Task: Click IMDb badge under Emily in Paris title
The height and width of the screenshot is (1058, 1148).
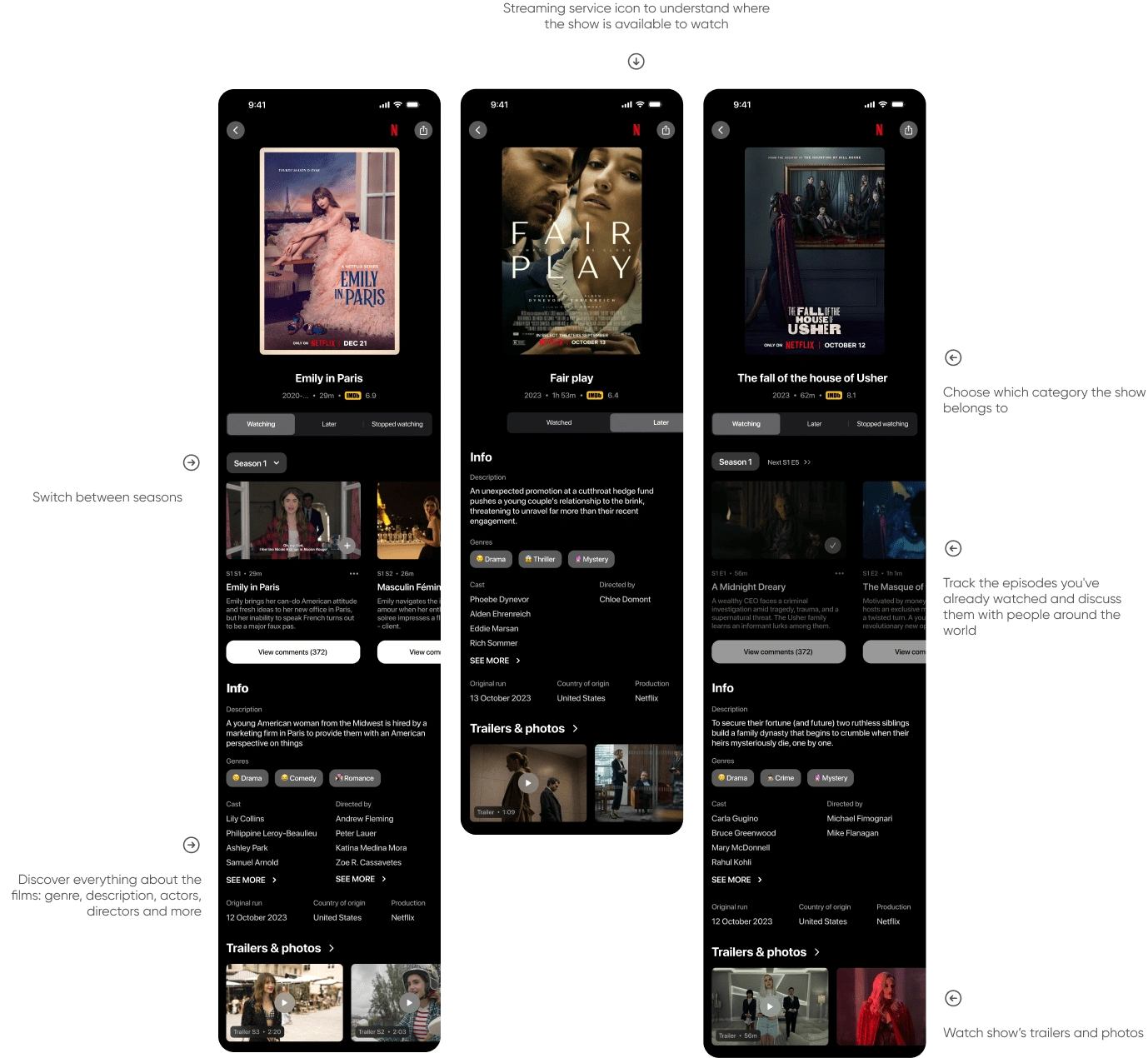Action: pos(352,396)
